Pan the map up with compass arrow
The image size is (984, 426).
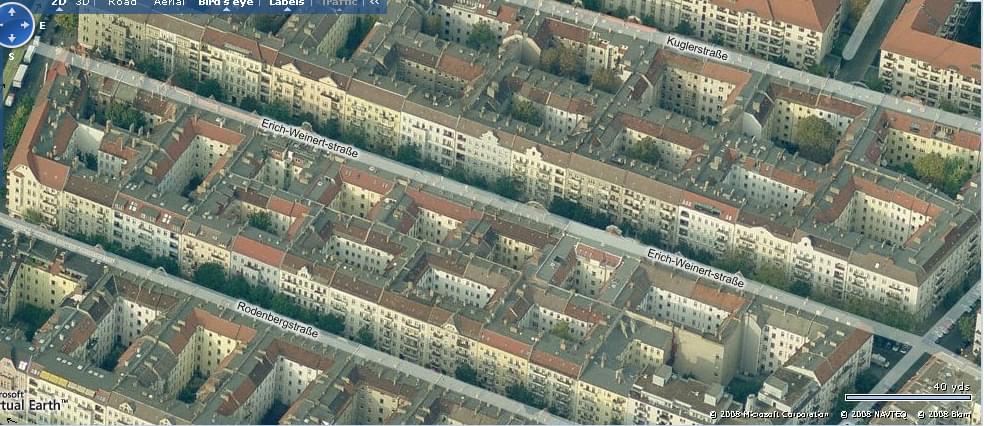[x=14, y=13]
